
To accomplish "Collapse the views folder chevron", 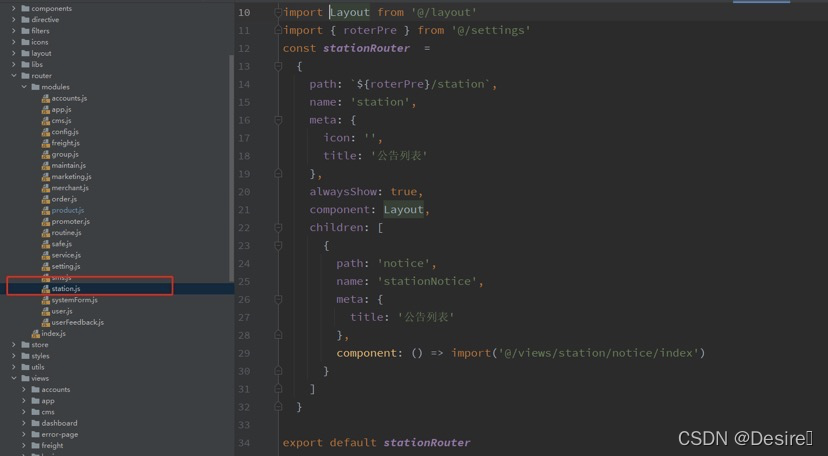I will coord(14,378).
